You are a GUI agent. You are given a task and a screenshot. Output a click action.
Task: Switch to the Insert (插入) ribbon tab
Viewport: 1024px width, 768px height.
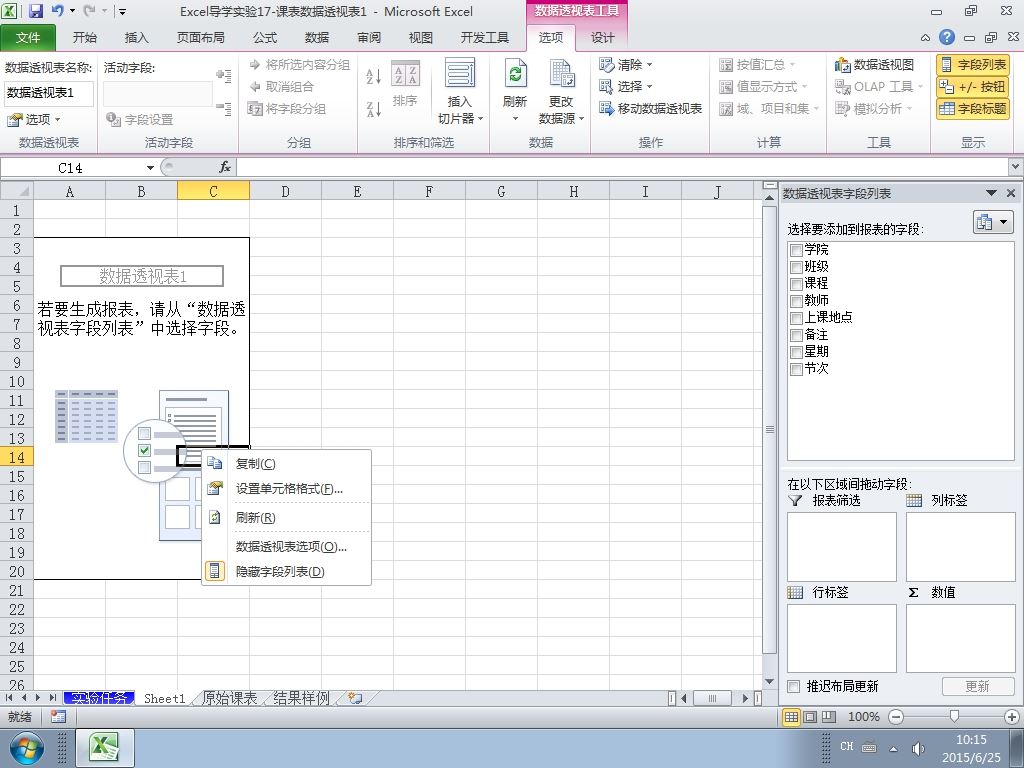(x=136, y=37)
